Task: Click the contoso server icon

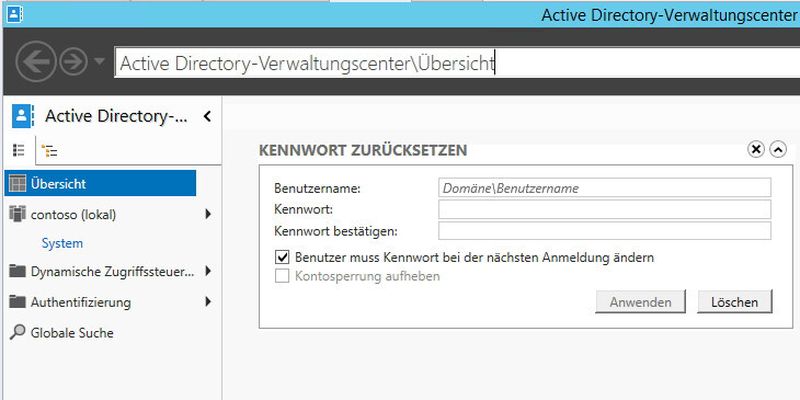Action: point(17,214)
